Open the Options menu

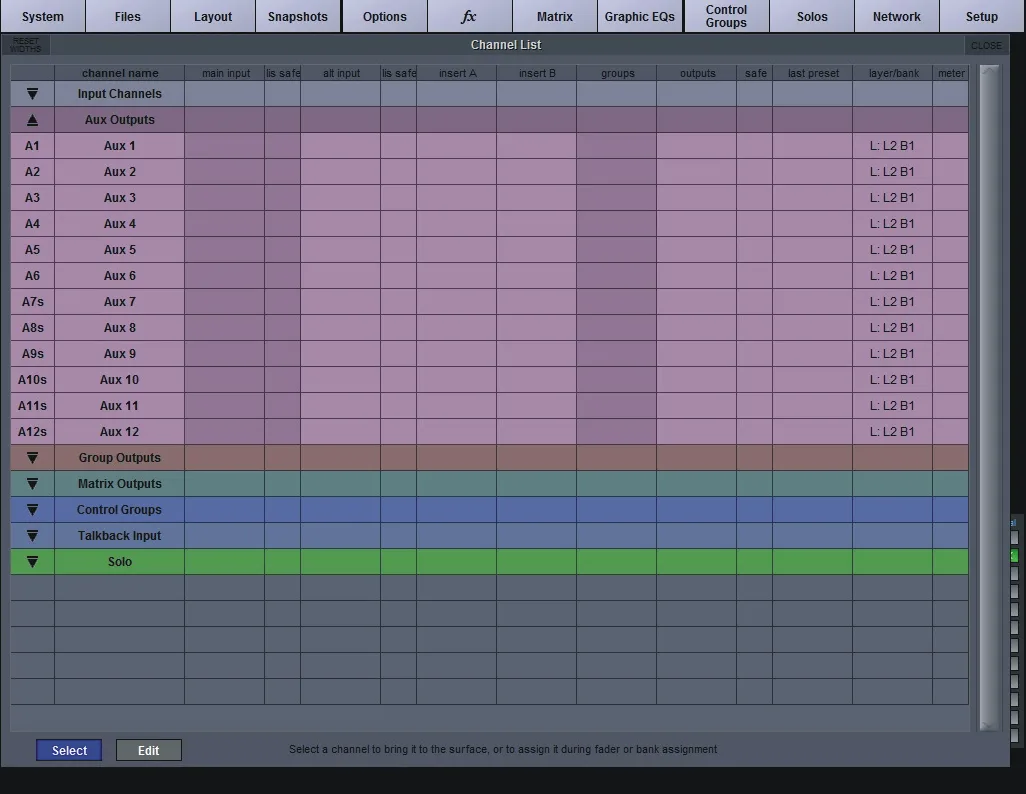coord(385,16)
